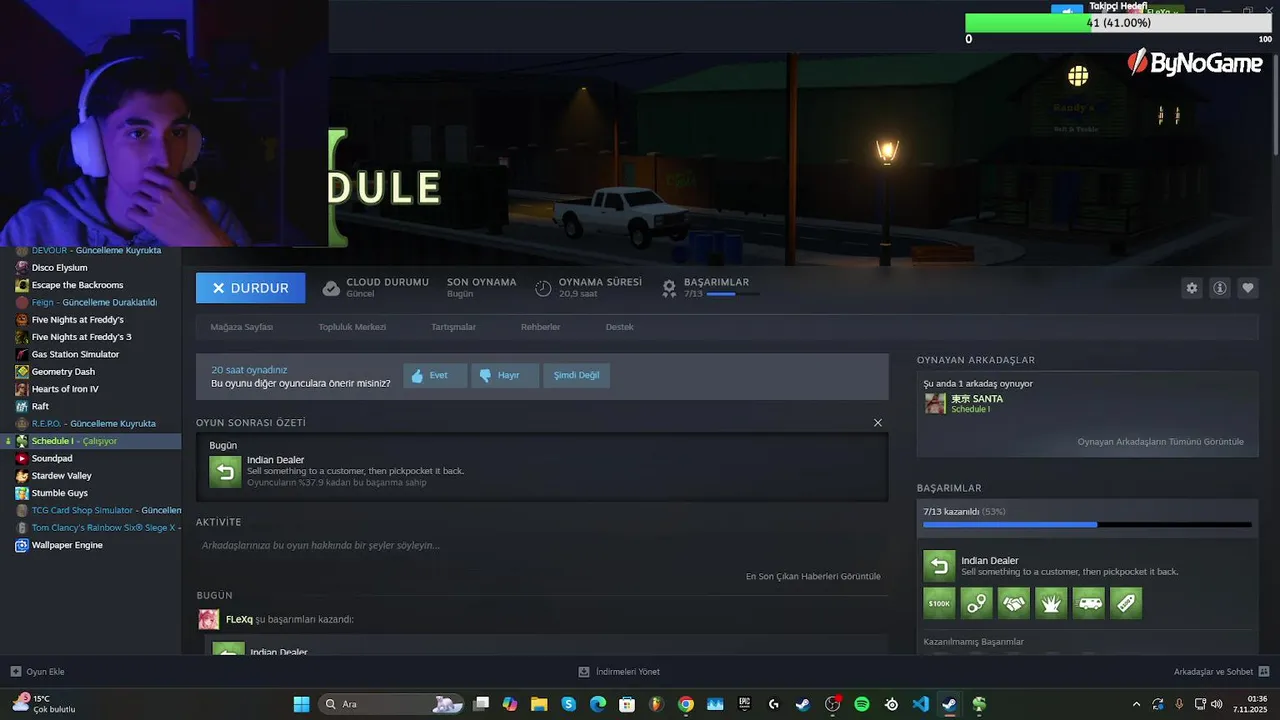Click the Oynama Süresi clock icon

coord(543,288)
